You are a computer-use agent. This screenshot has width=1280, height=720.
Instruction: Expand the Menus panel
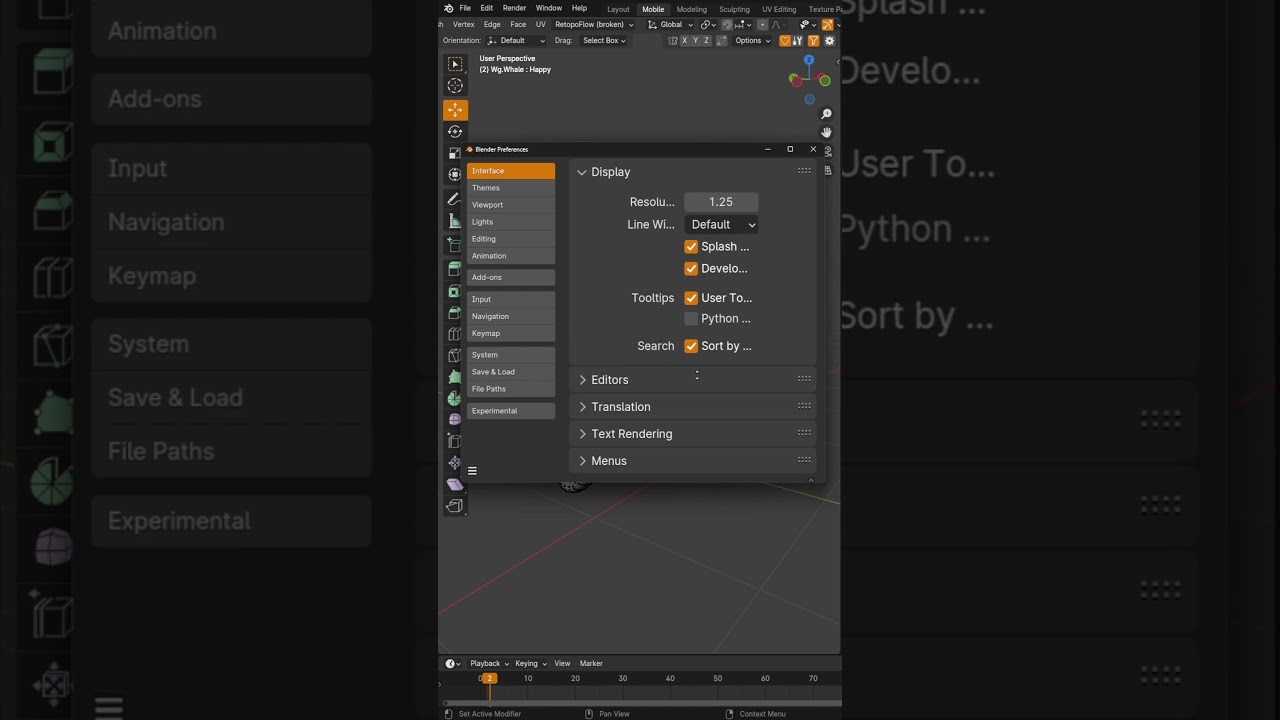(x=692, y=461)
